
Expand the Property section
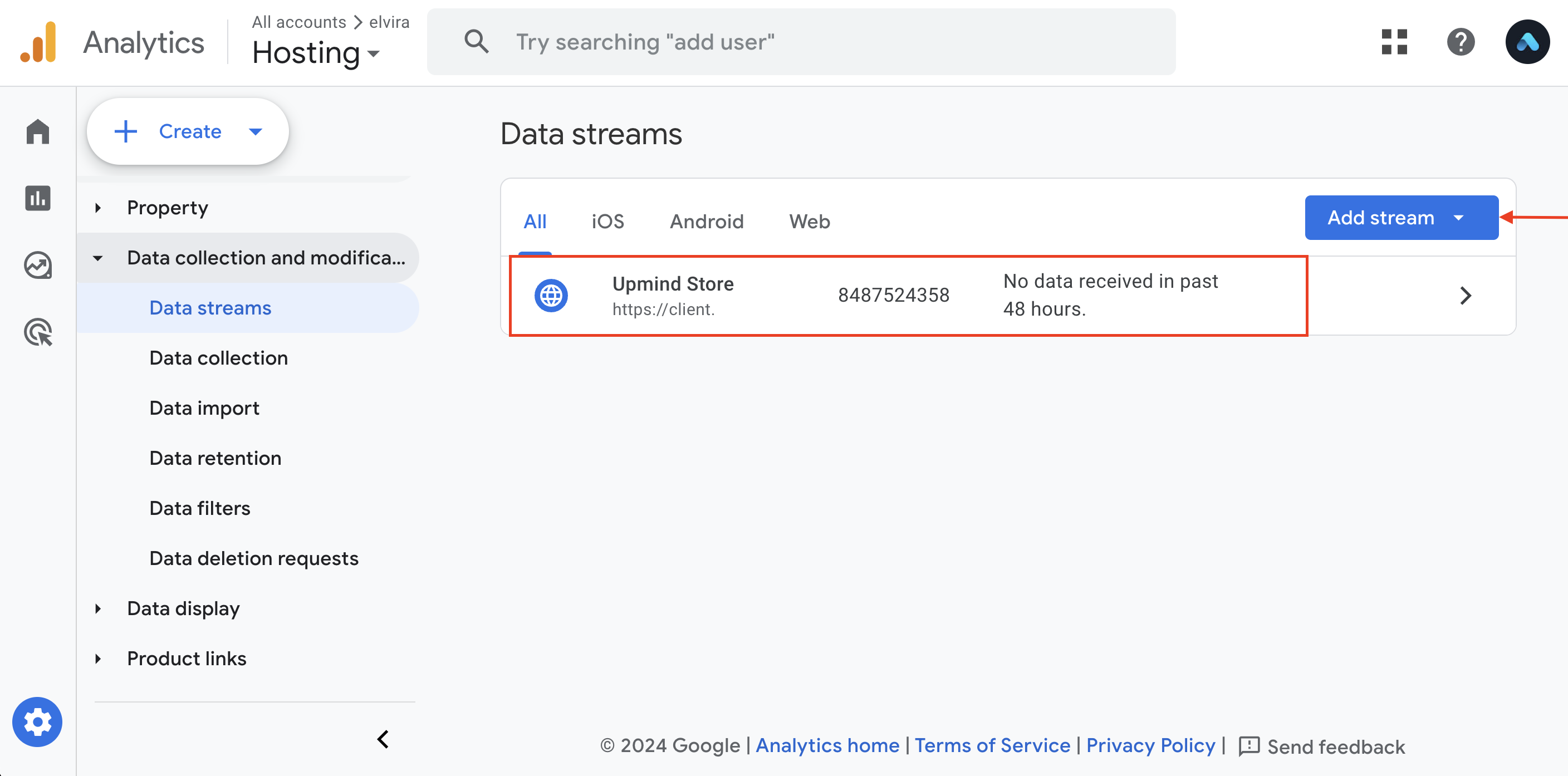[x=98, y=208]
